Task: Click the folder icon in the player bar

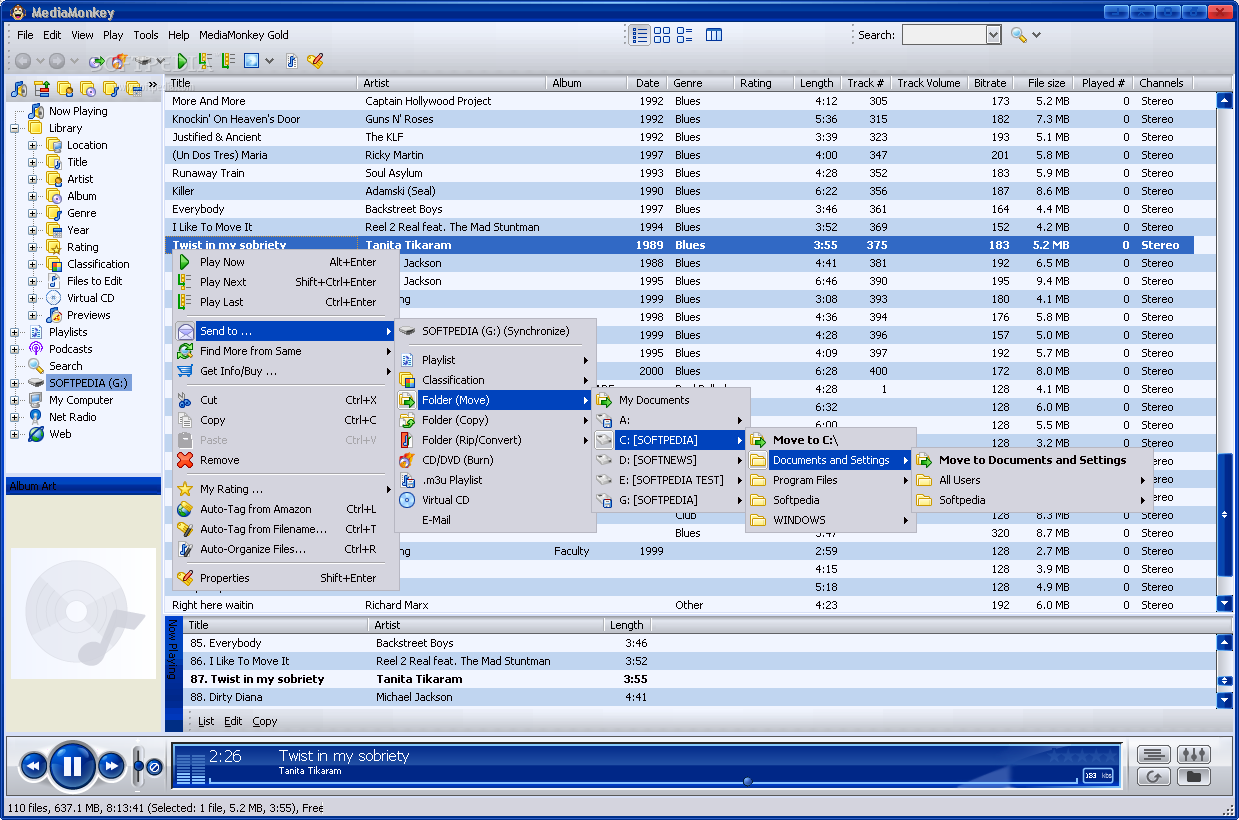Action: [1194, 777]
